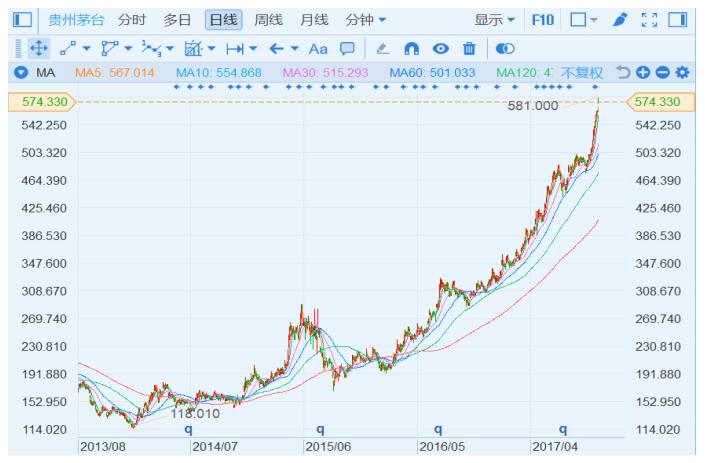Toggle the right sidebar panel icon
This screenshot has height=463, width=705.
(677, 20)
